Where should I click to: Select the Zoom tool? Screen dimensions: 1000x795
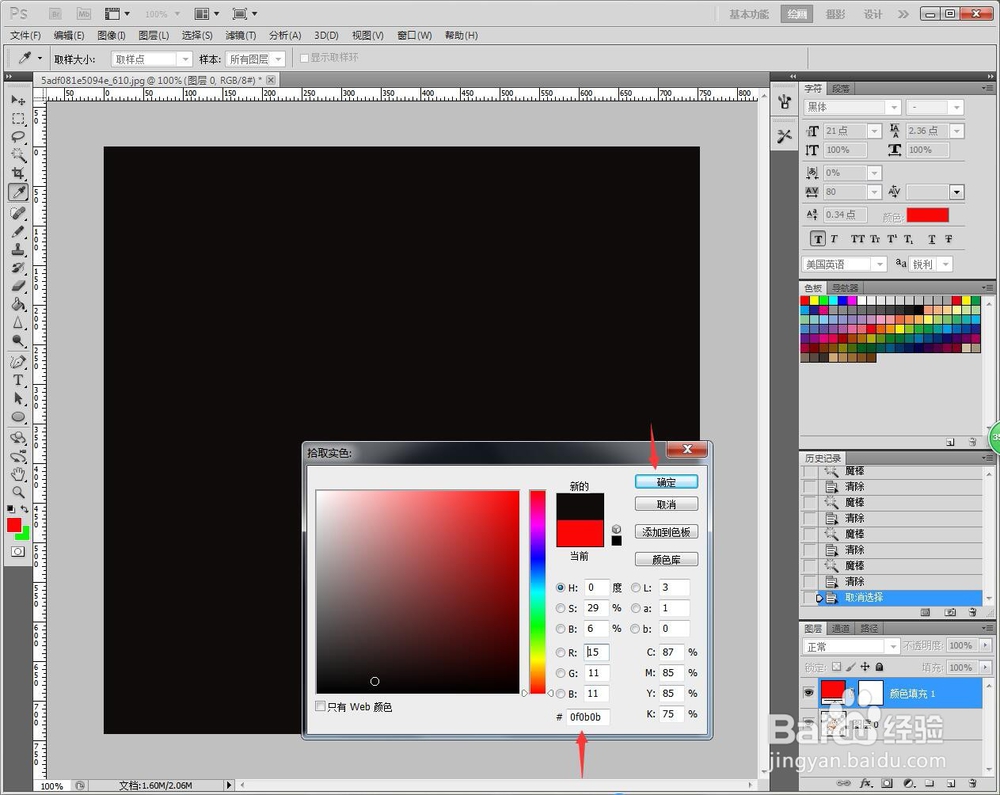[x=18, y=492]
